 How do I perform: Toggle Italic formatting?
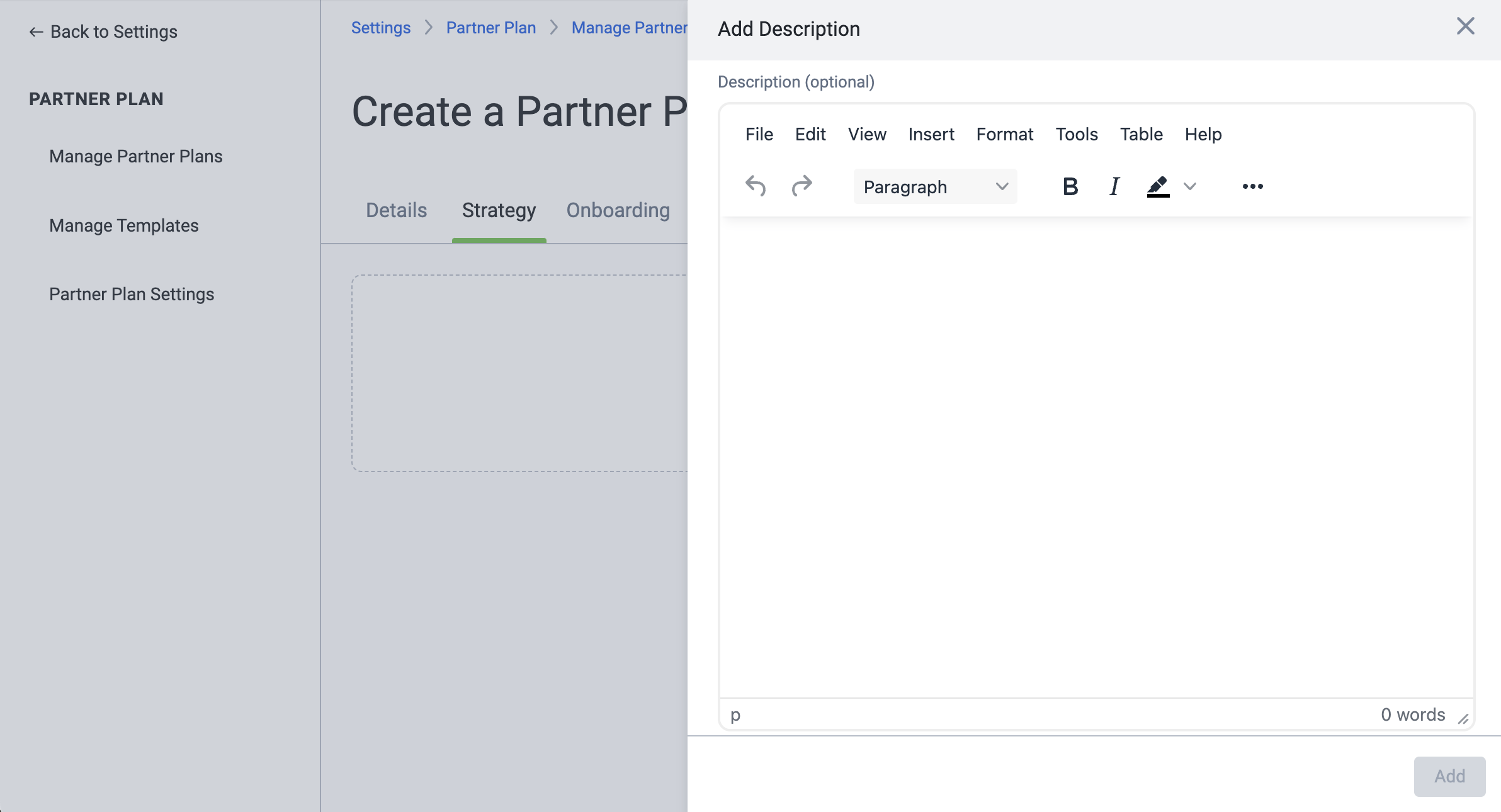pyautogui.click(x=1114, y=186)
